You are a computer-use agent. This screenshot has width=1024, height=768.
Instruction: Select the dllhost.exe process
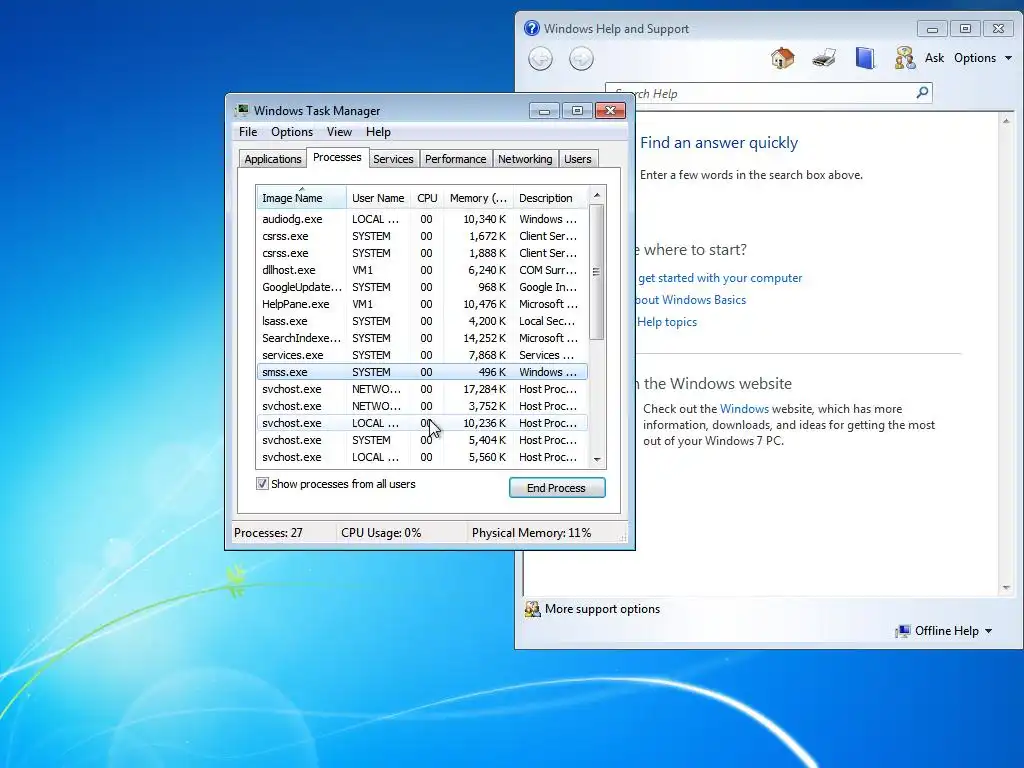click(422, 270)
